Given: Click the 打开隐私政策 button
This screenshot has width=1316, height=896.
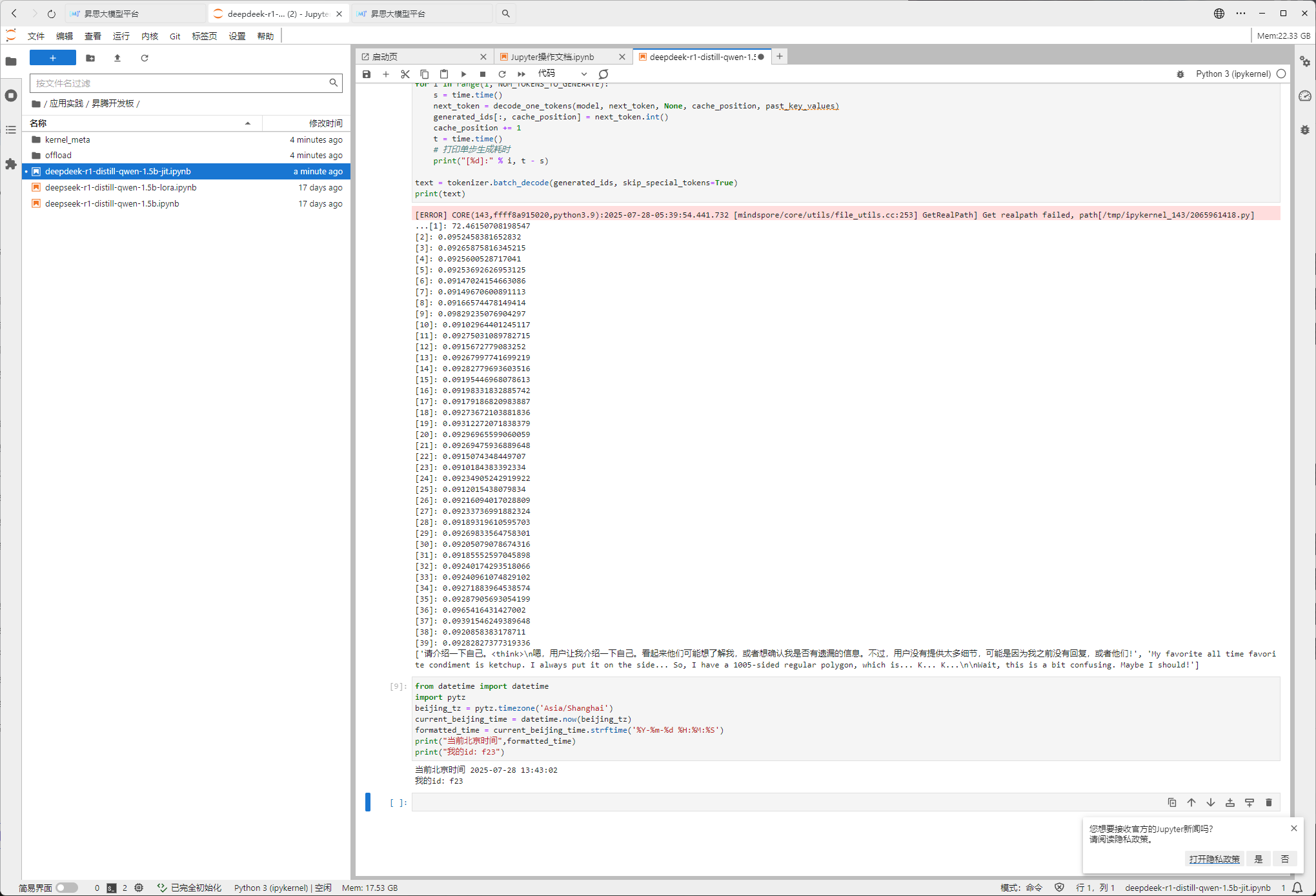Looking at the screenshot, I should (1214, 859).
